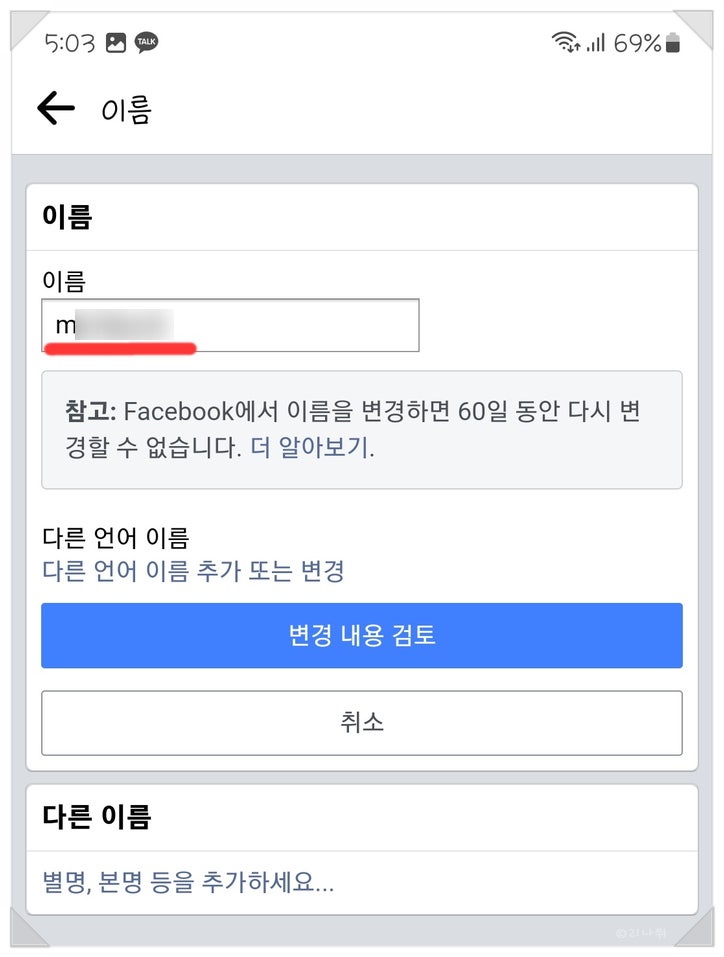Tap the 이름 page title beside back arrow
Screen dimensions: 724x957
point(126,109)
